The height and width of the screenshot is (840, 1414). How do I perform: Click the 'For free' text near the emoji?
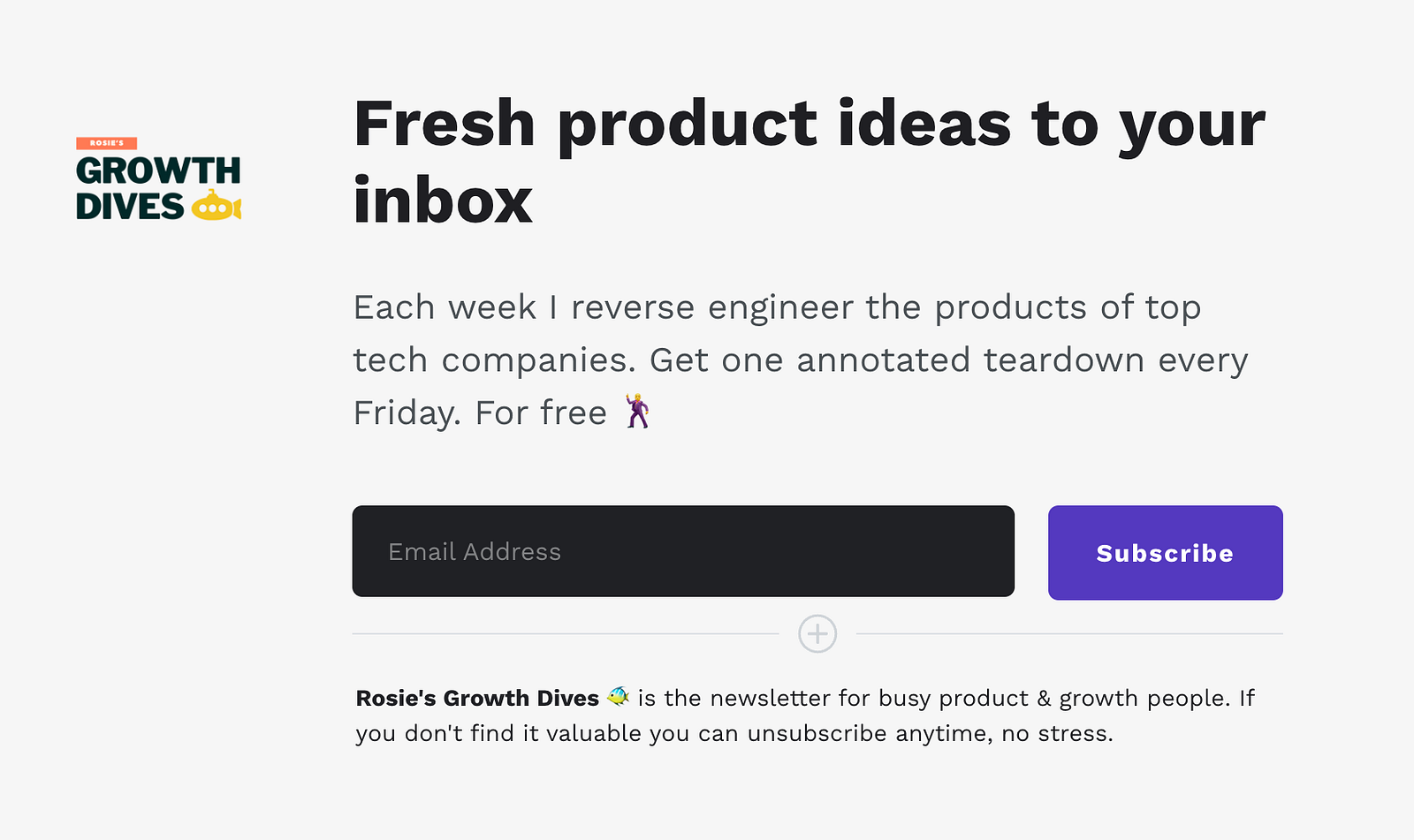click(541, 413)
